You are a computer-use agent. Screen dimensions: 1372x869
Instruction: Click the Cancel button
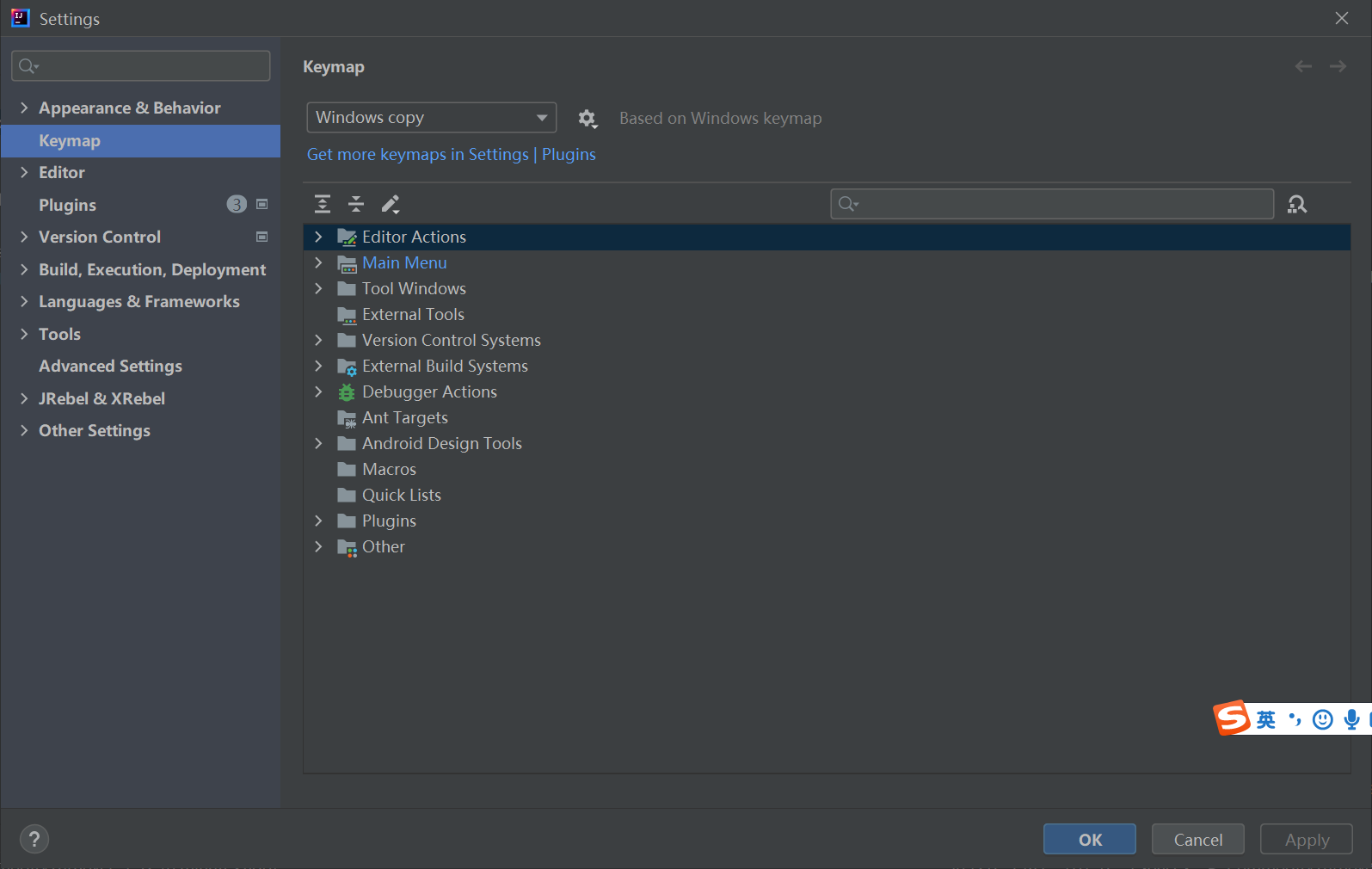[x=1198, y=839]
